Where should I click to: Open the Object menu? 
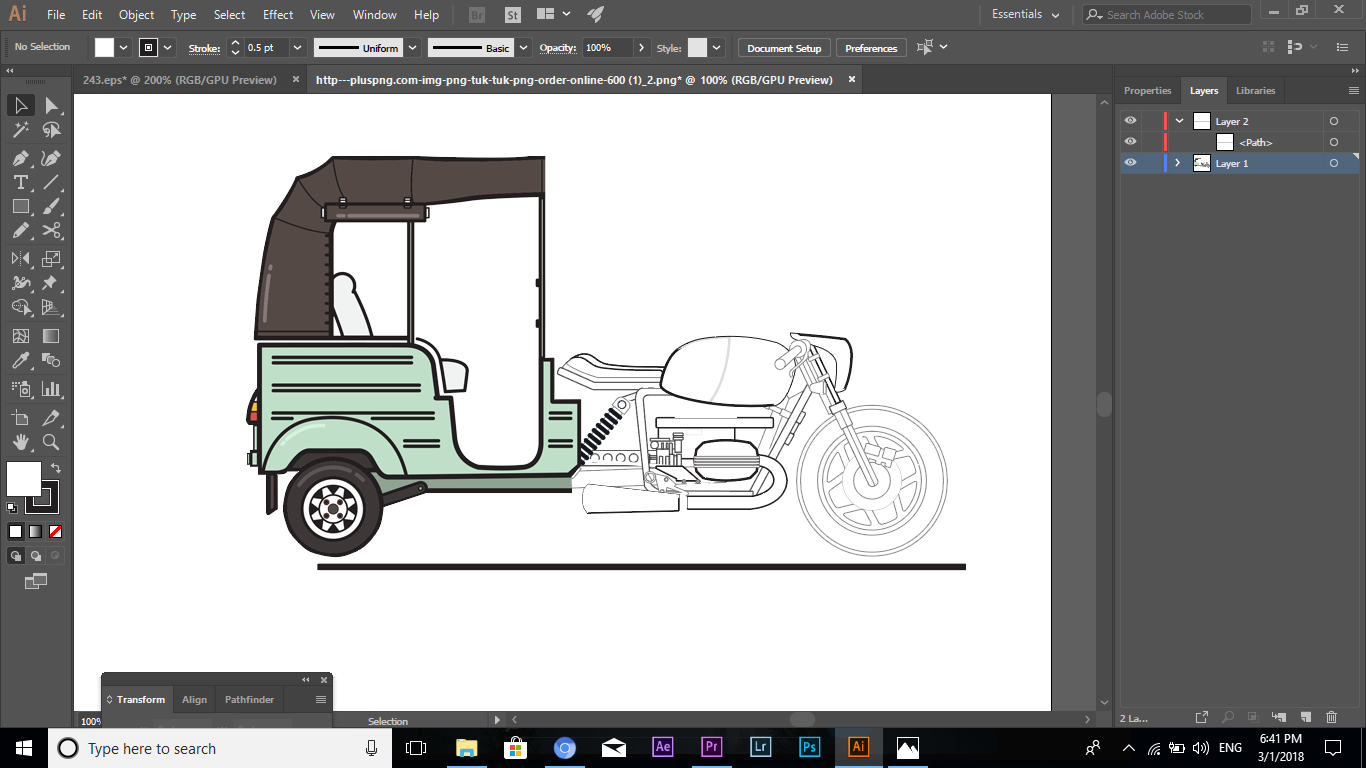coord(136,14)
